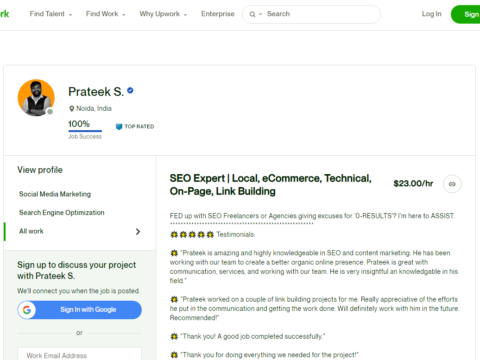
Task: Click the Top Rated badge icon
Action: coord(119,127)
